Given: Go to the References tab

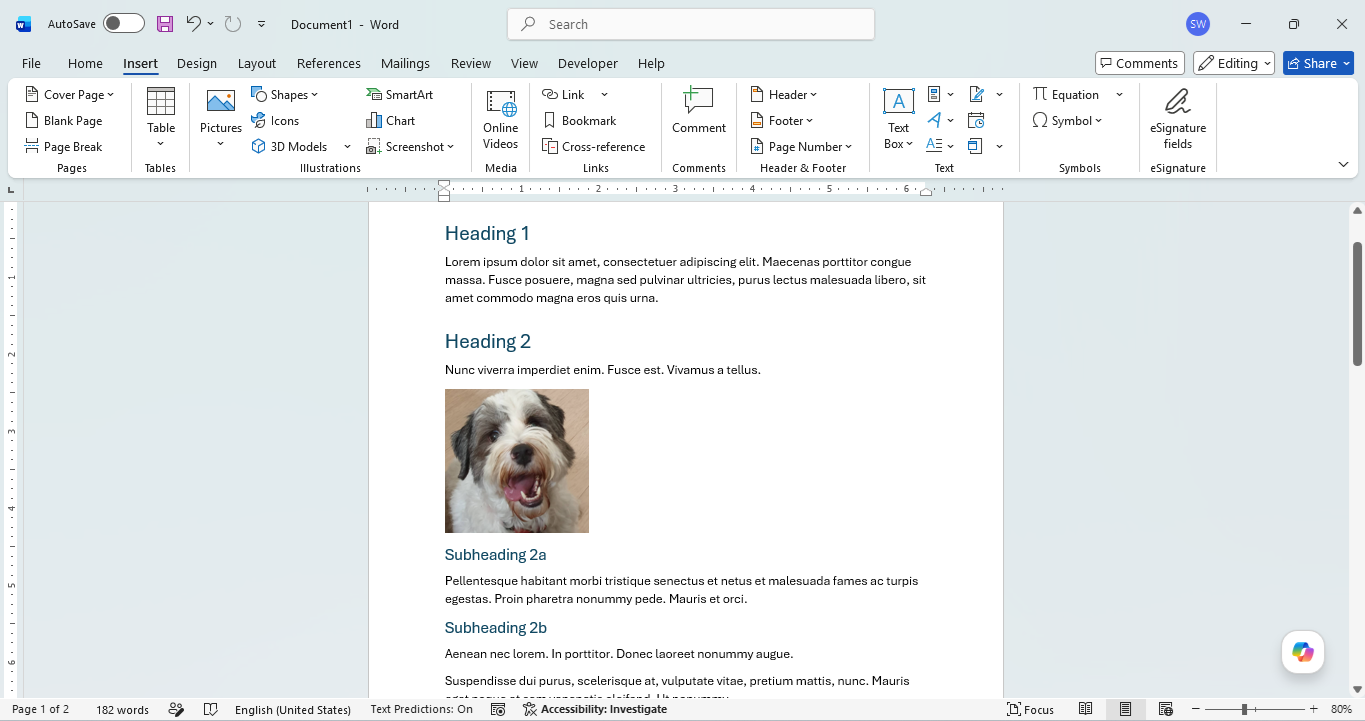Looking at the screenshot, I should [329, 63].
